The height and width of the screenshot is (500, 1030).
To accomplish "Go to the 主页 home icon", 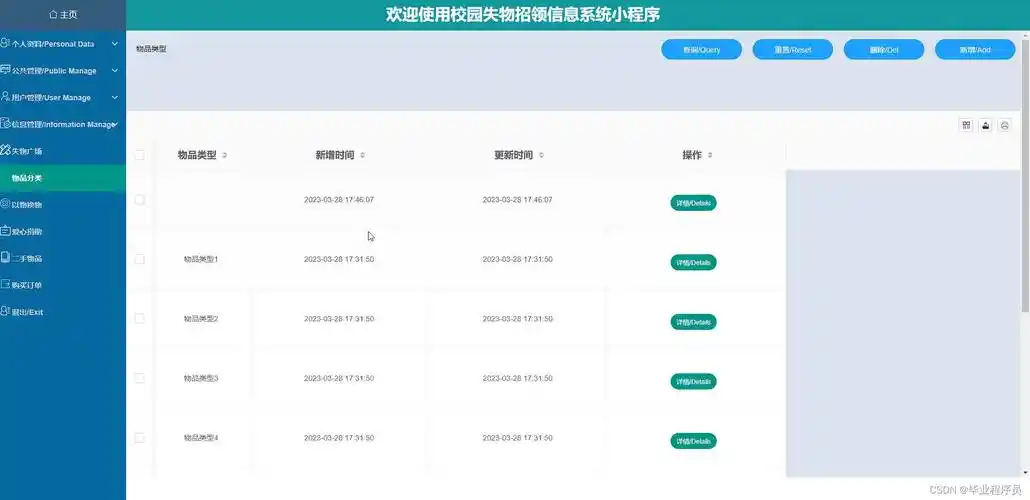I will (53, 14).
